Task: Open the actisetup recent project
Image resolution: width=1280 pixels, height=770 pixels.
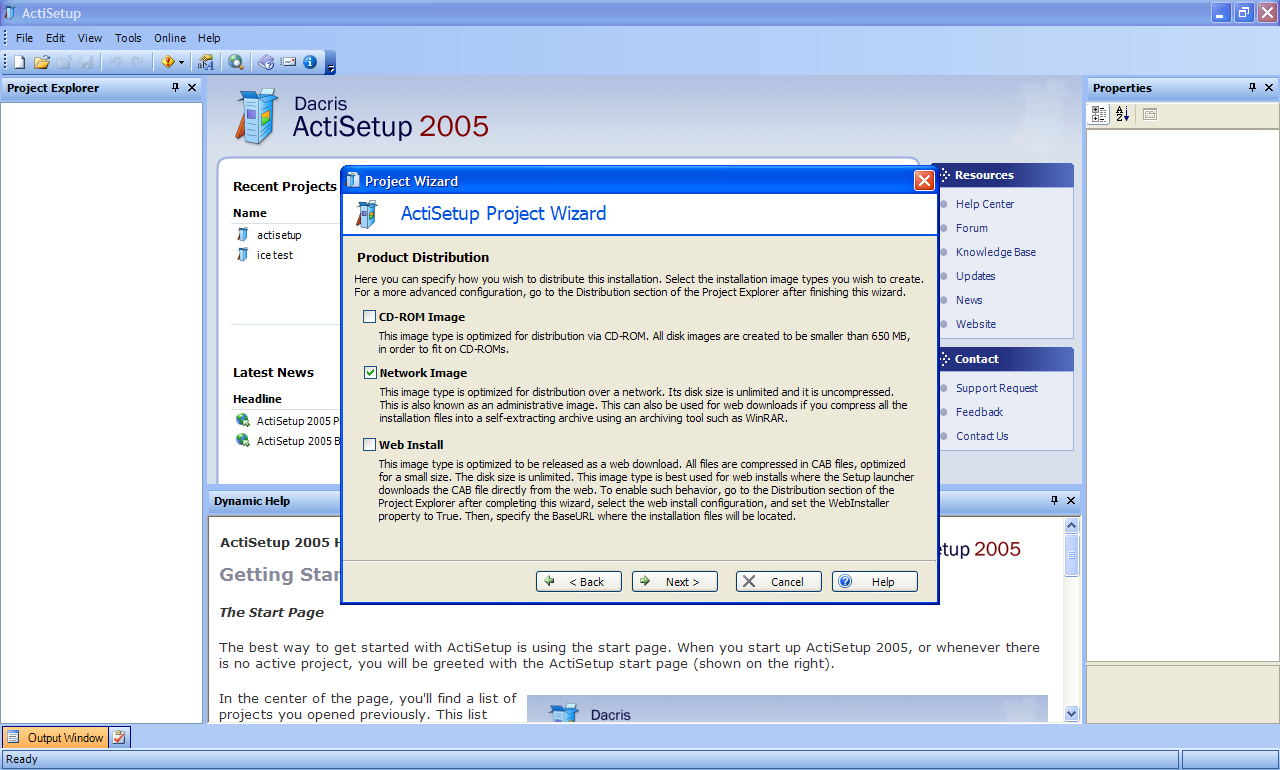Action: coord(279,235)
